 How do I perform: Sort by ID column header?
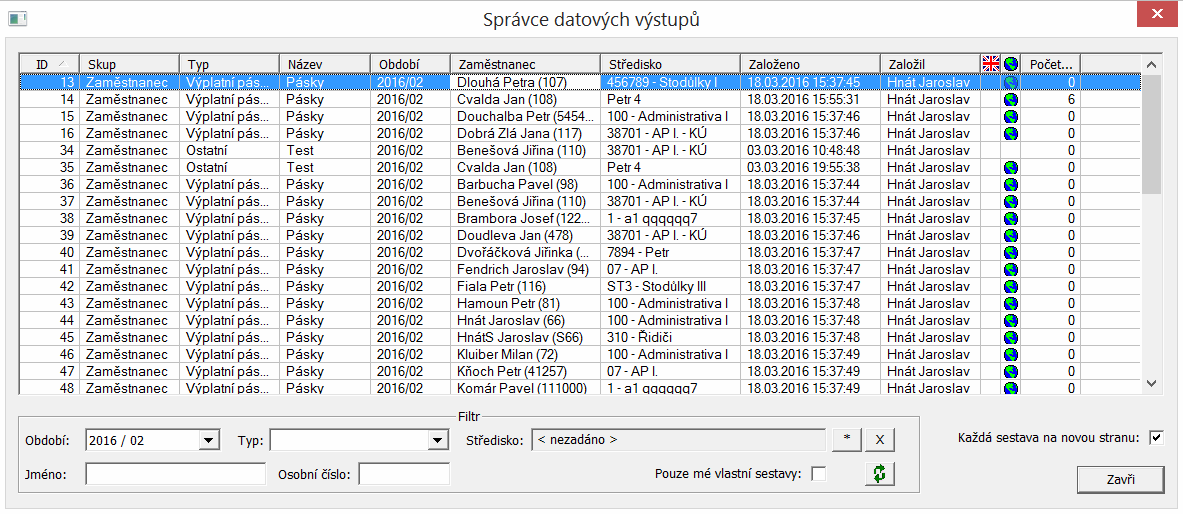(49, 64)
